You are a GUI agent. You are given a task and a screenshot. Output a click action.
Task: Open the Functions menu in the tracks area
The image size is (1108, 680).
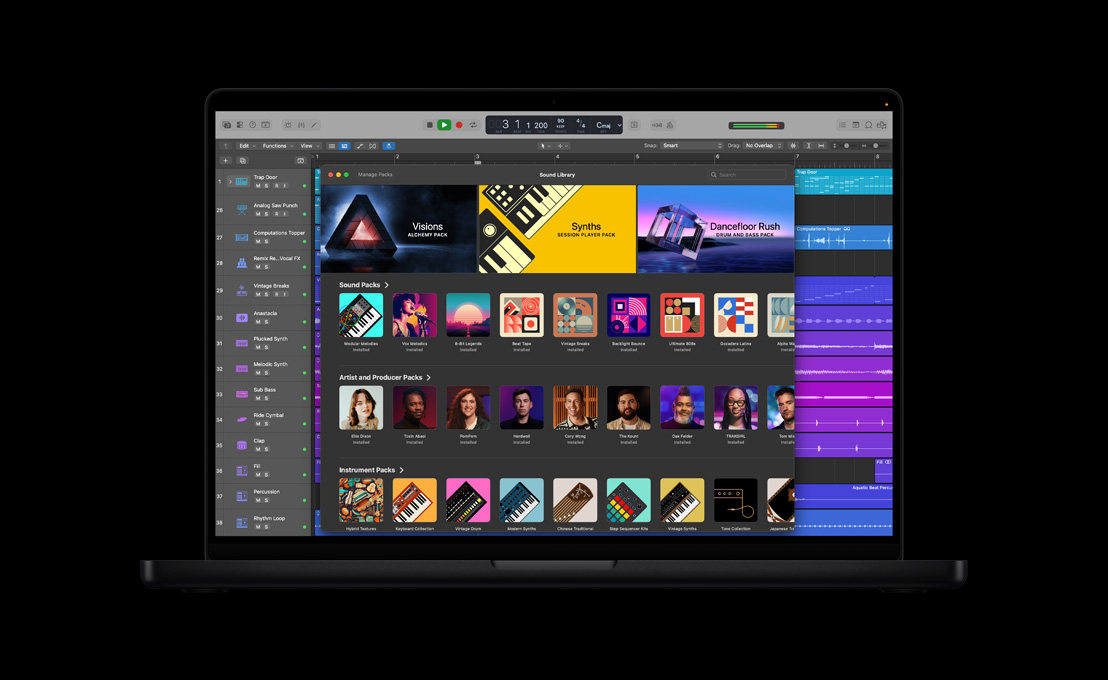(x=274, y=145)
